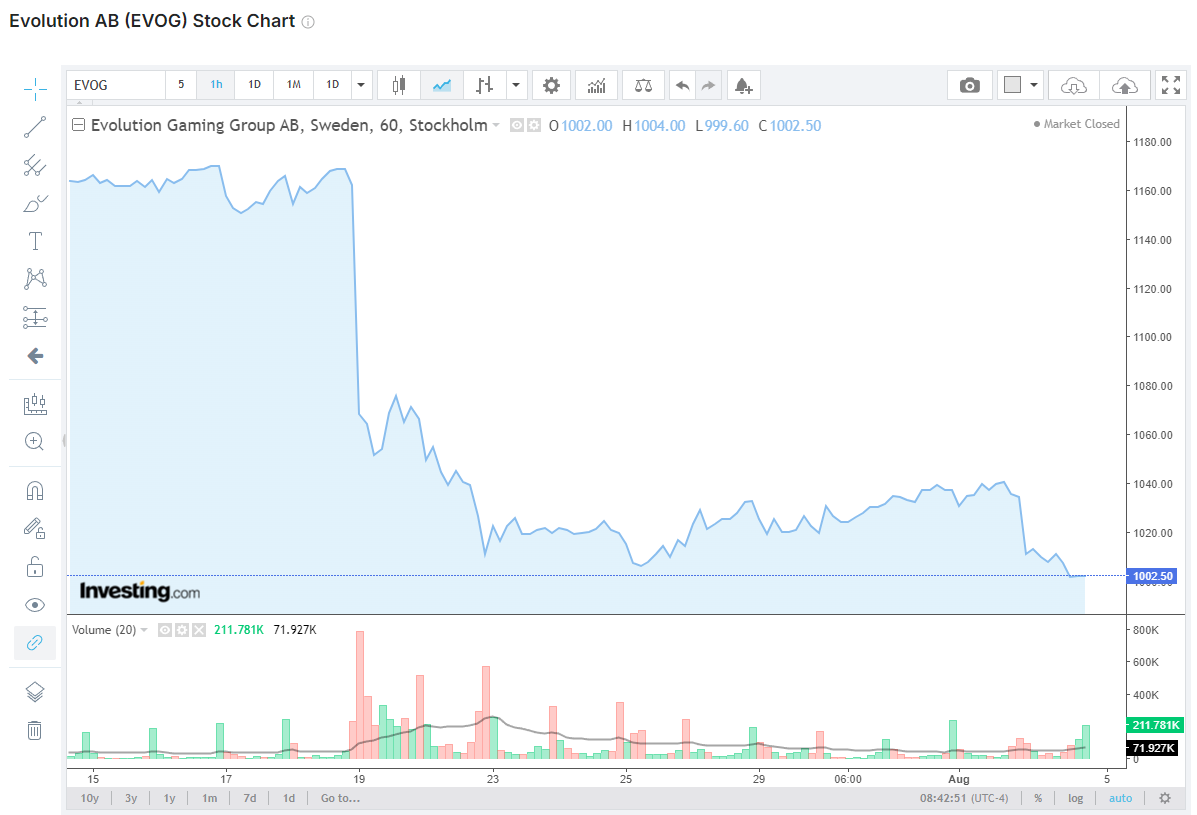Viewport: 1197px width, 815px height.
Task: Click the trash icon to remove drawings
Action: coord(35,730)
